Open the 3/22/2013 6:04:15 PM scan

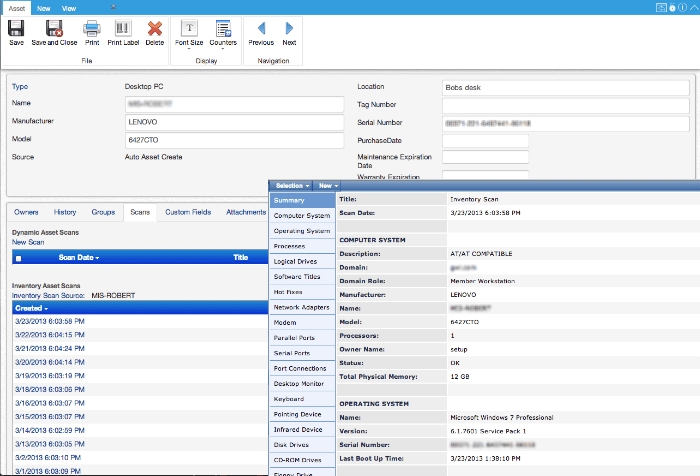click(x=50, y=335)
